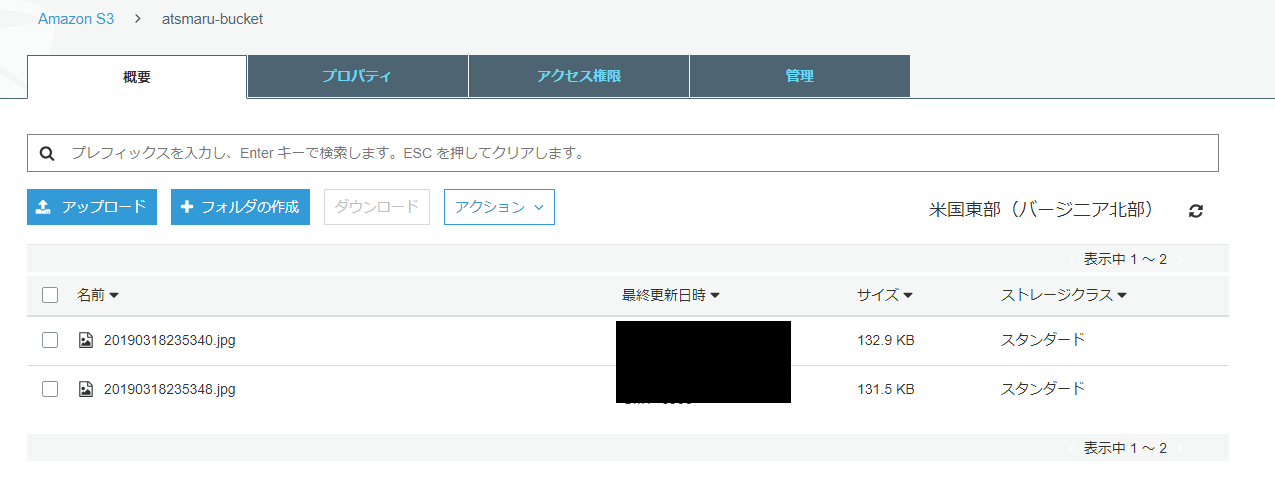1275x491 pixels.
Task: Sort by the ストレージクラス column arrow
Action: click(1122, 296)
